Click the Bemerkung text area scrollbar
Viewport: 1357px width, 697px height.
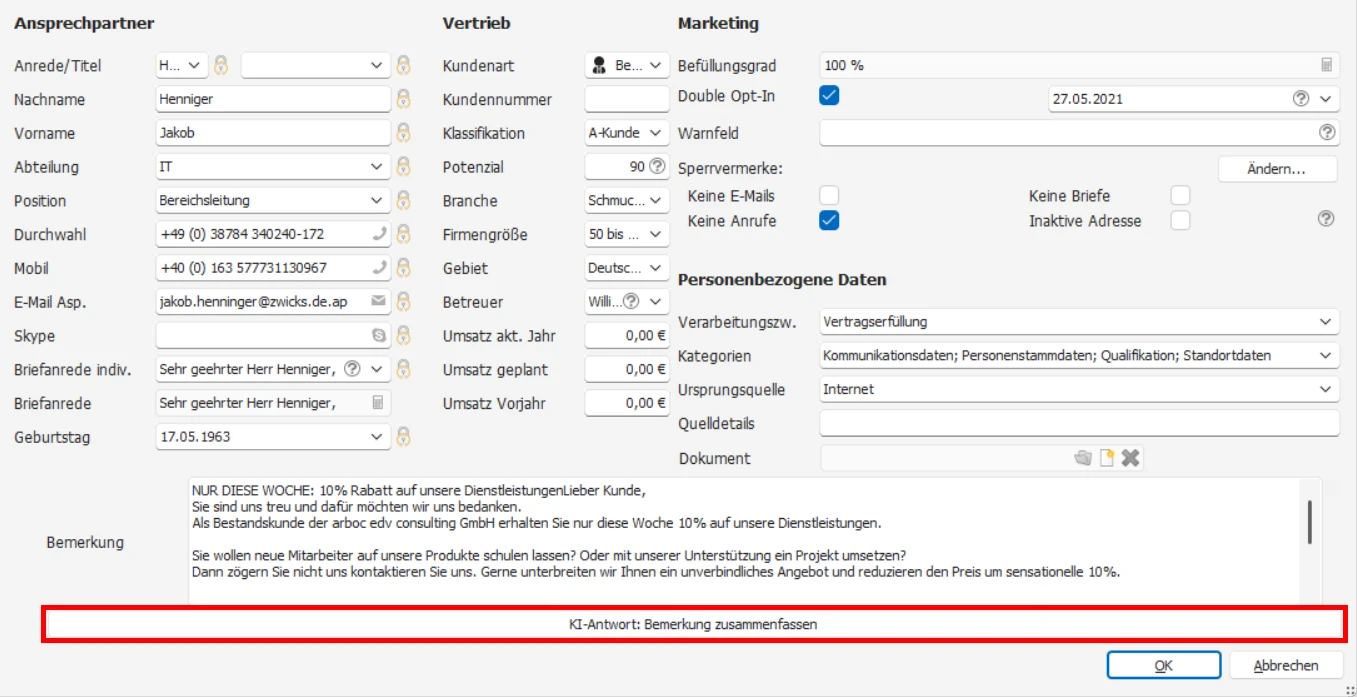pyautogui.click(x=1310, y=523)
